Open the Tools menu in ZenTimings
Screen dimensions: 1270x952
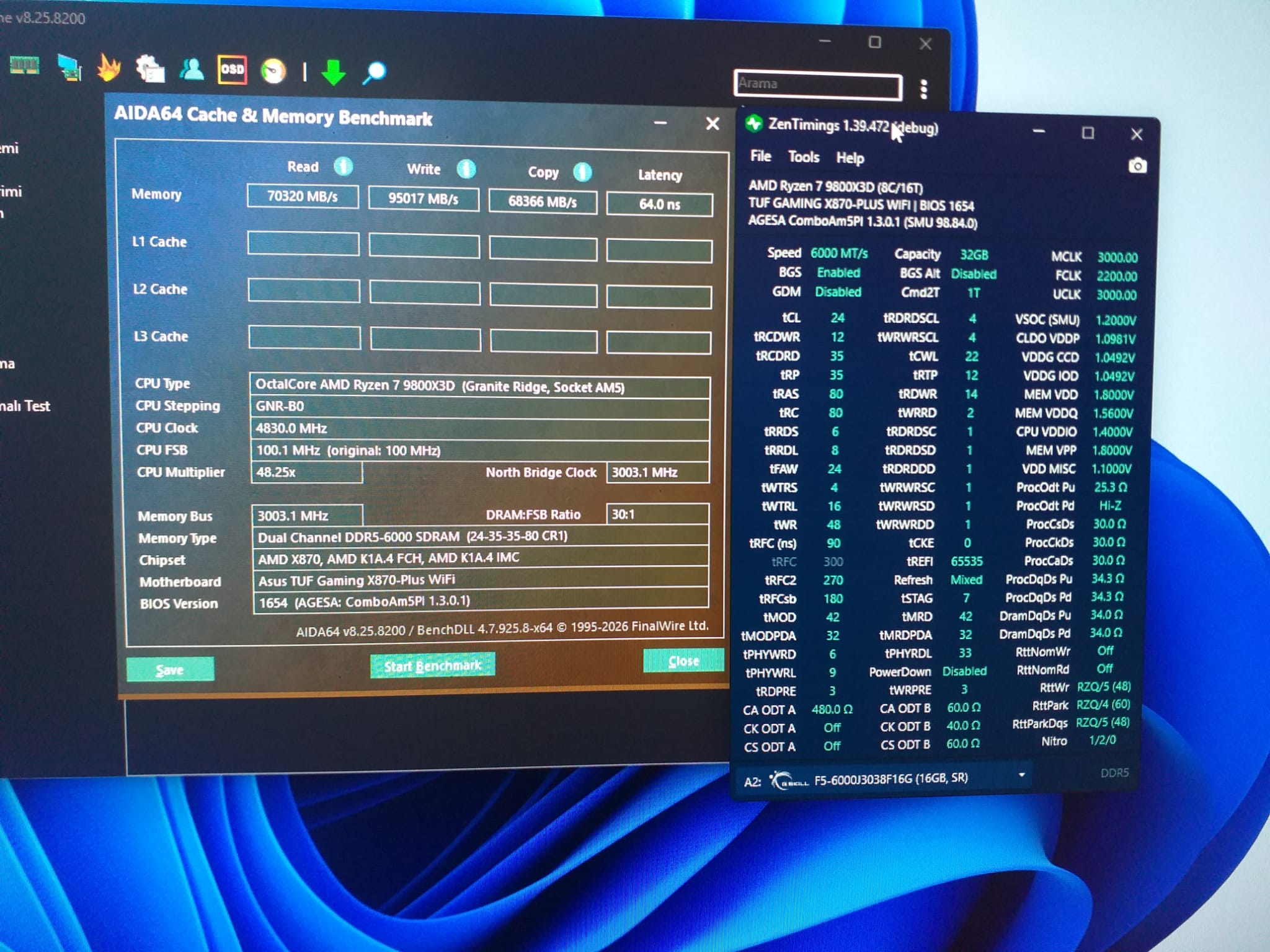click(x=804, y=157)
